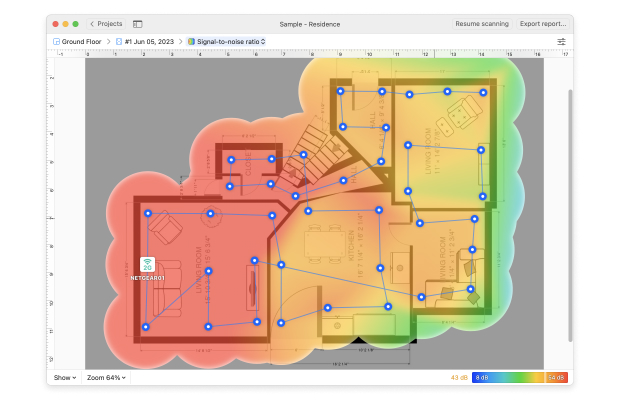The width and height of the screenshot is (620, 400).
Task: Open the Zoom 64% dropdown
Action: [x=106, y=377]
